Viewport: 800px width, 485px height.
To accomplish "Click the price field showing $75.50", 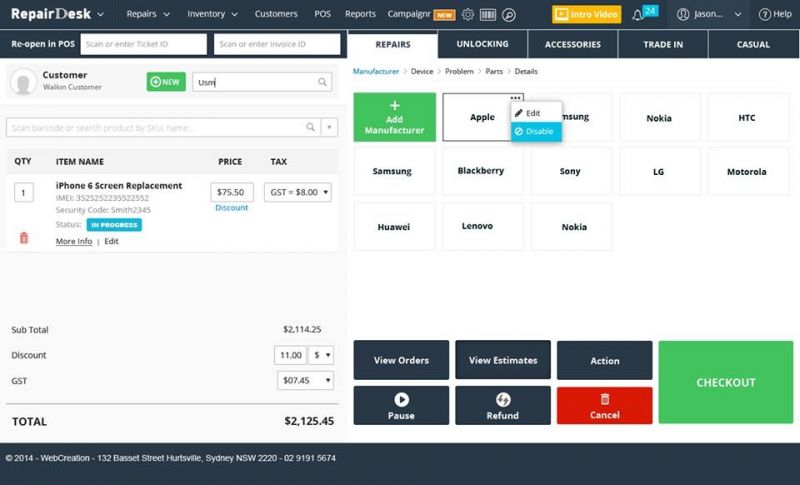I will [x=232, y=192].
